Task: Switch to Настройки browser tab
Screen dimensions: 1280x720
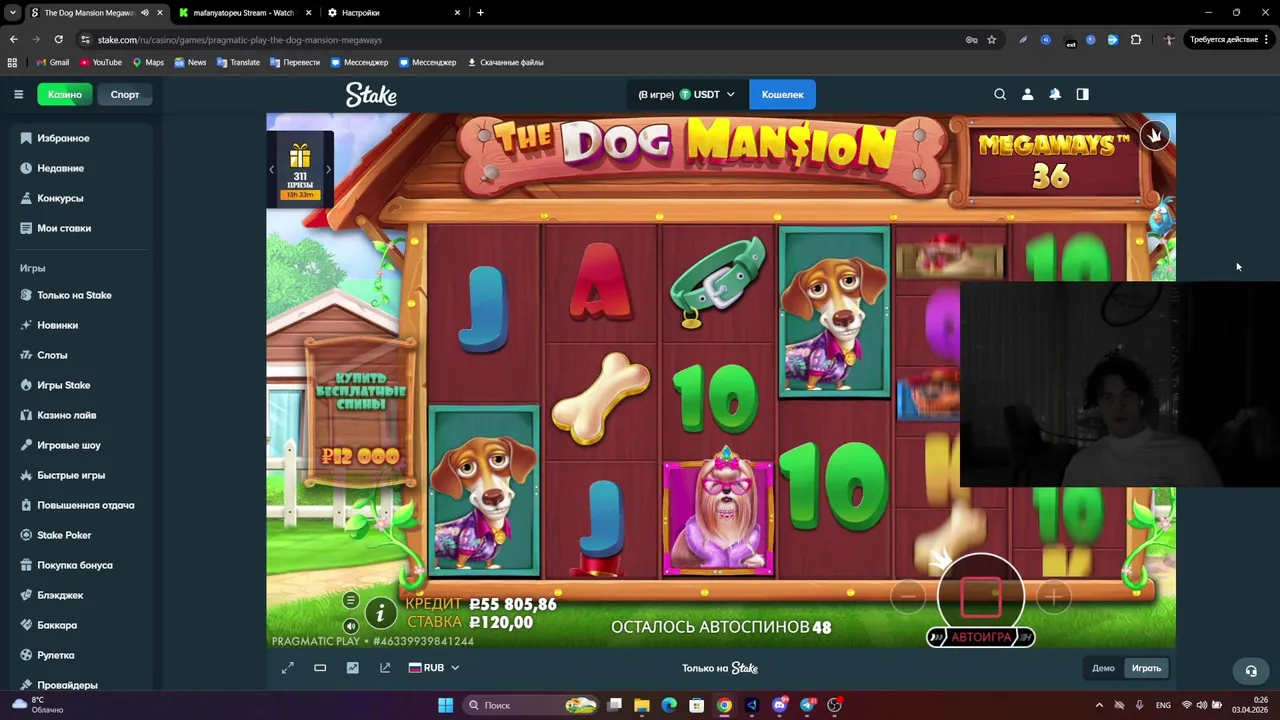Action: tap(393, 13)
